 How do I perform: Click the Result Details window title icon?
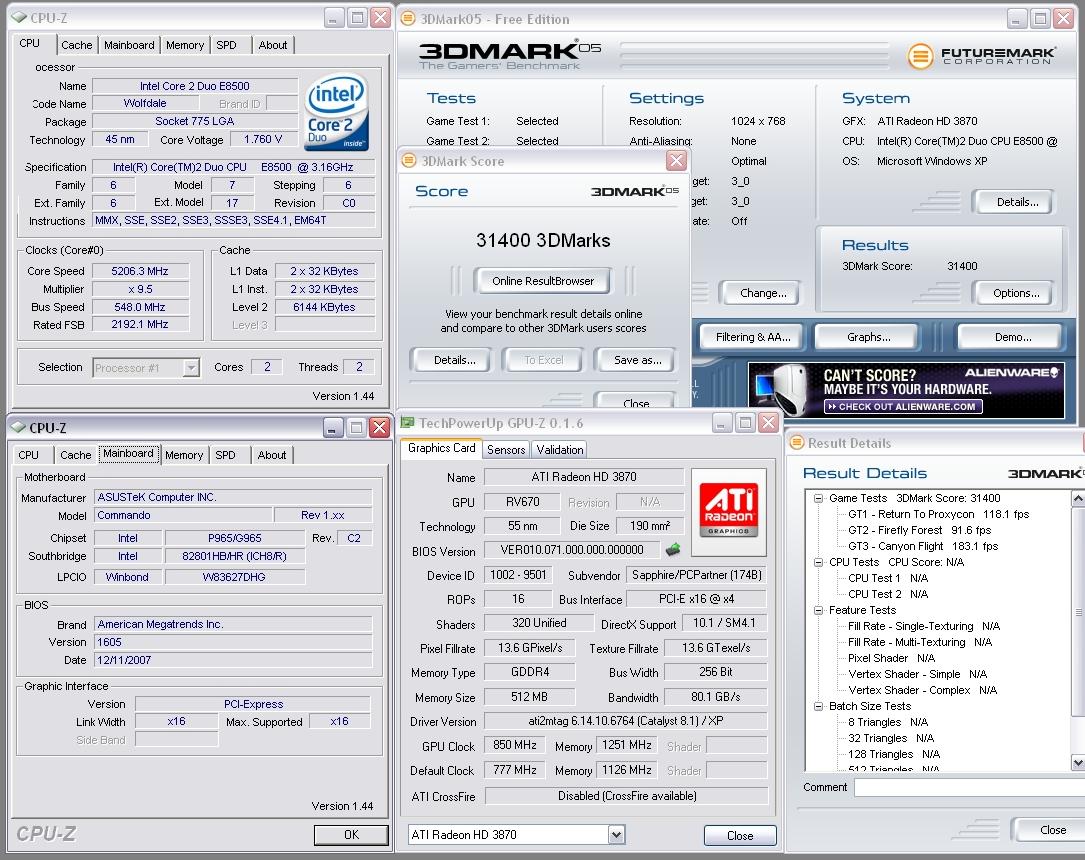tap(797, 443)
